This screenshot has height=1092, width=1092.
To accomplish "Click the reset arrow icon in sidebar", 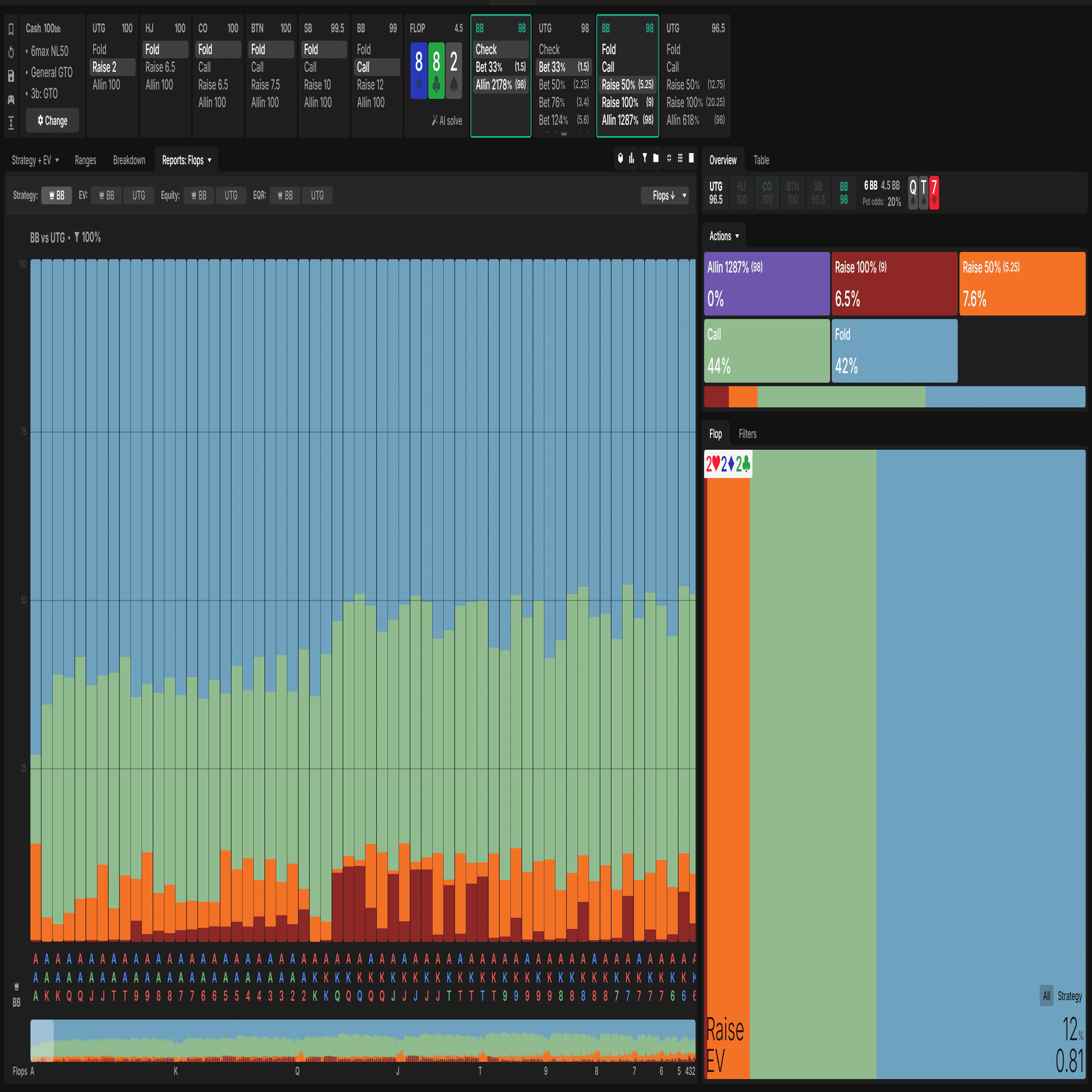I will [x=11, y=52].
